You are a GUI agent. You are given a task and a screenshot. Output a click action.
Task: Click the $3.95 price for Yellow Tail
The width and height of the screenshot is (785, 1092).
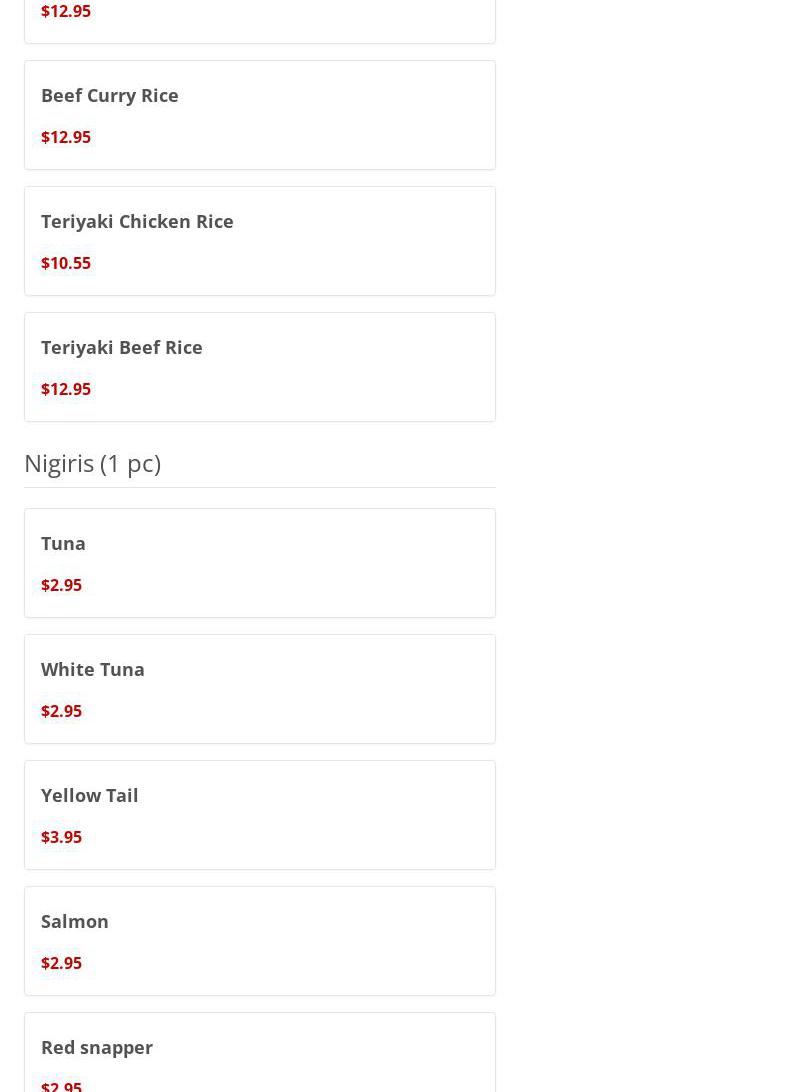pos(62,837)
